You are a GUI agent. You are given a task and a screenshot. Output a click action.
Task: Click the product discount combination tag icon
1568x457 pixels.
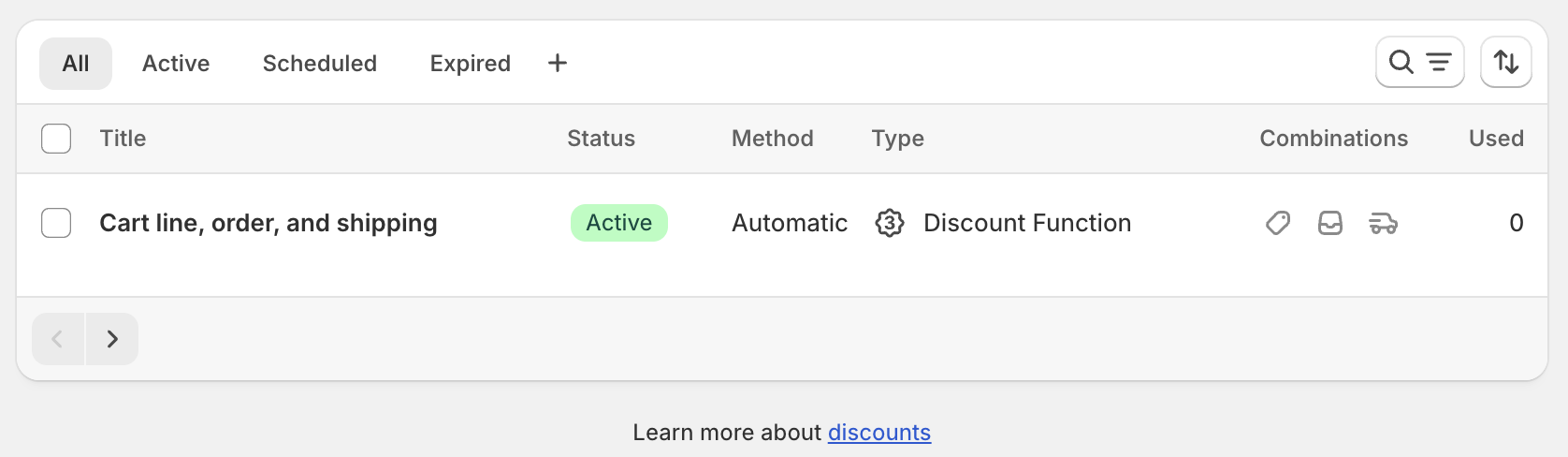[x=1278, y=223]
